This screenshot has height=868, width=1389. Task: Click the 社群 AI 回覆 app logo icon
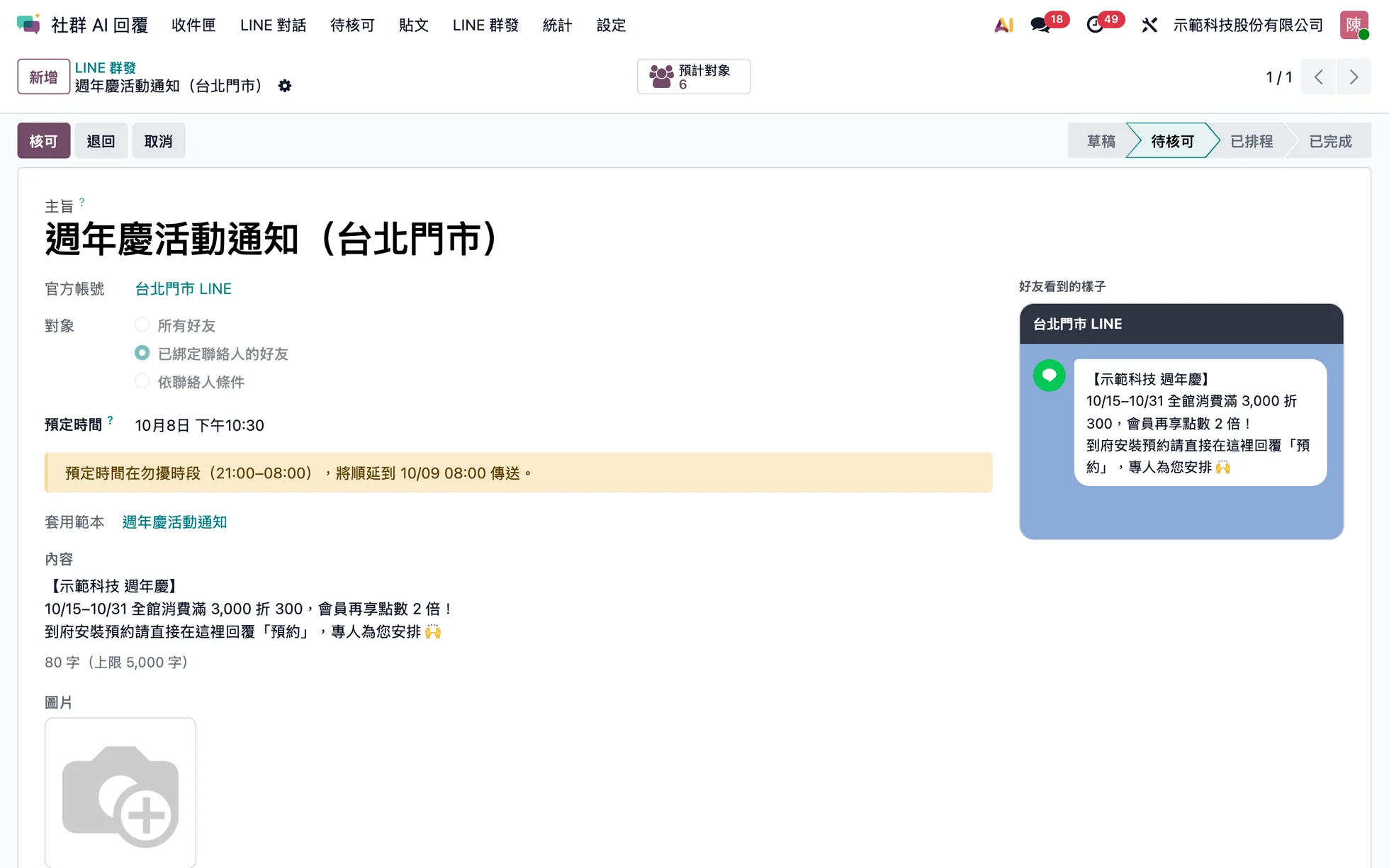(28, 25)
